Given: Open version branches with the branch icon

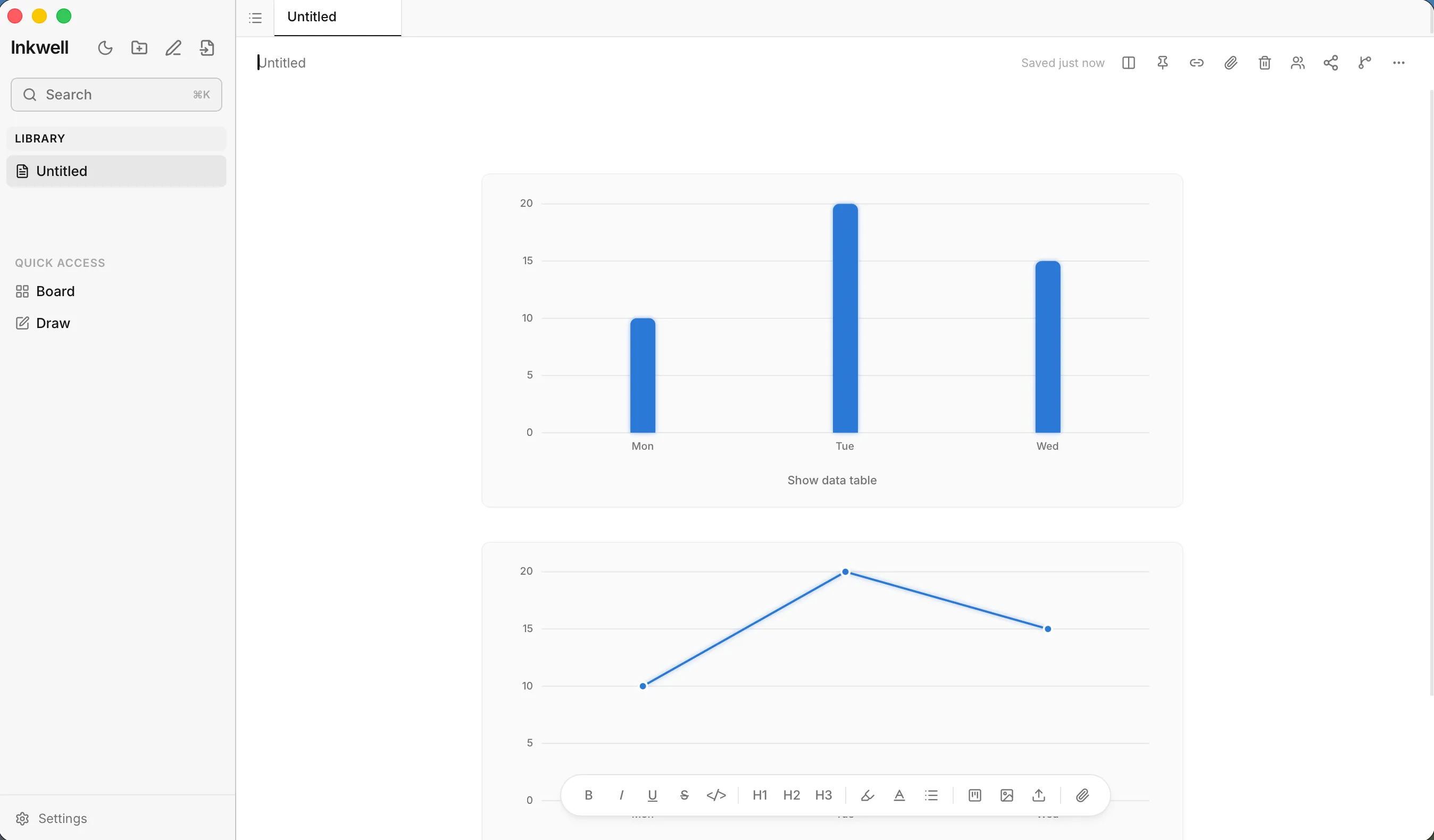Looking at the screenshot, I should (1364, 63).
